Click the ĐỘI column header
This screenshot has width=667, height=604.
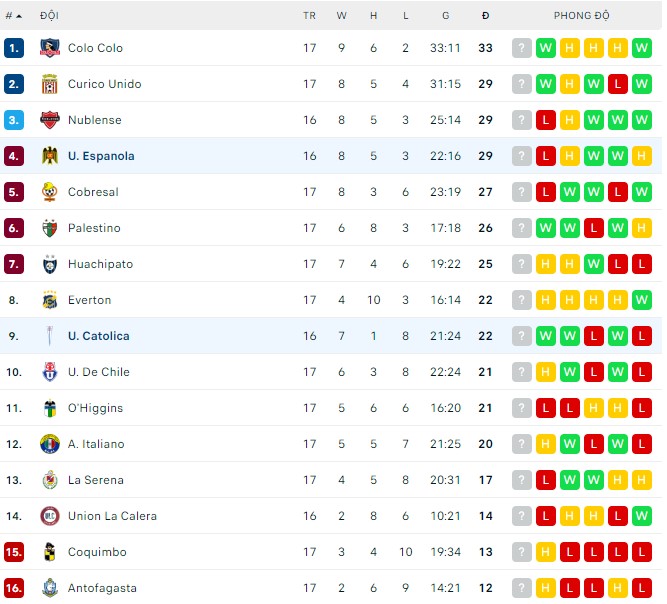point(49,16)
